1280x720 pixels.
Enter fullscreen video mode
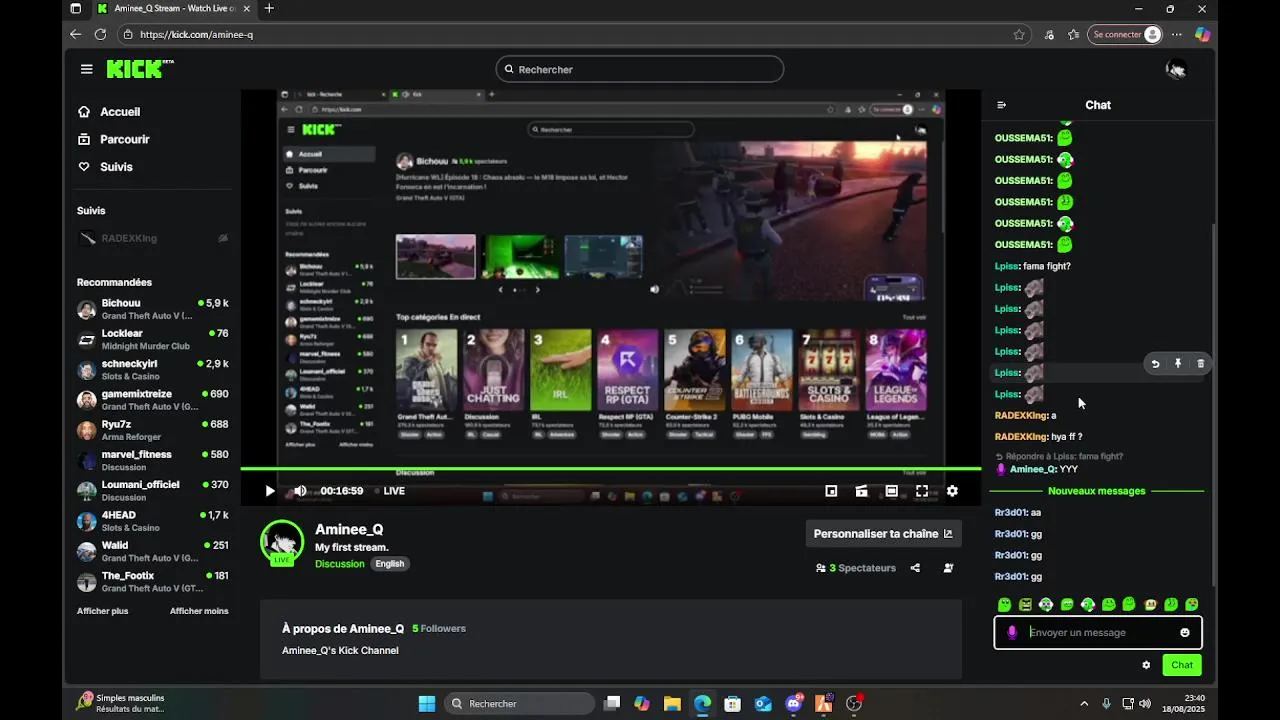click(922, 491)
